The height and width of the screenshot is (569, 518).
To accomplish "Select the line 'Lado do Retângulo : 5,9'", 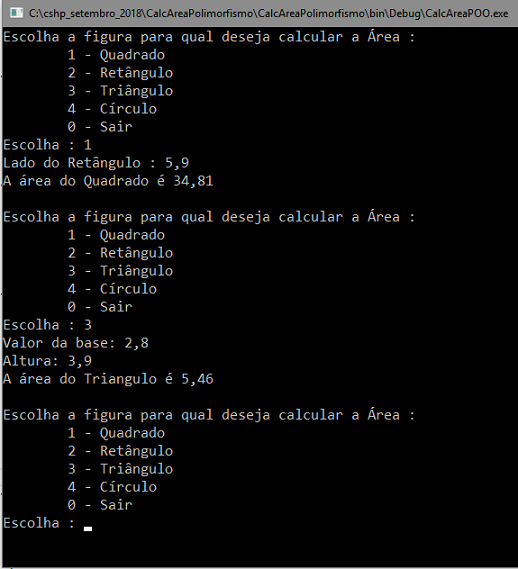I will 96,163.
